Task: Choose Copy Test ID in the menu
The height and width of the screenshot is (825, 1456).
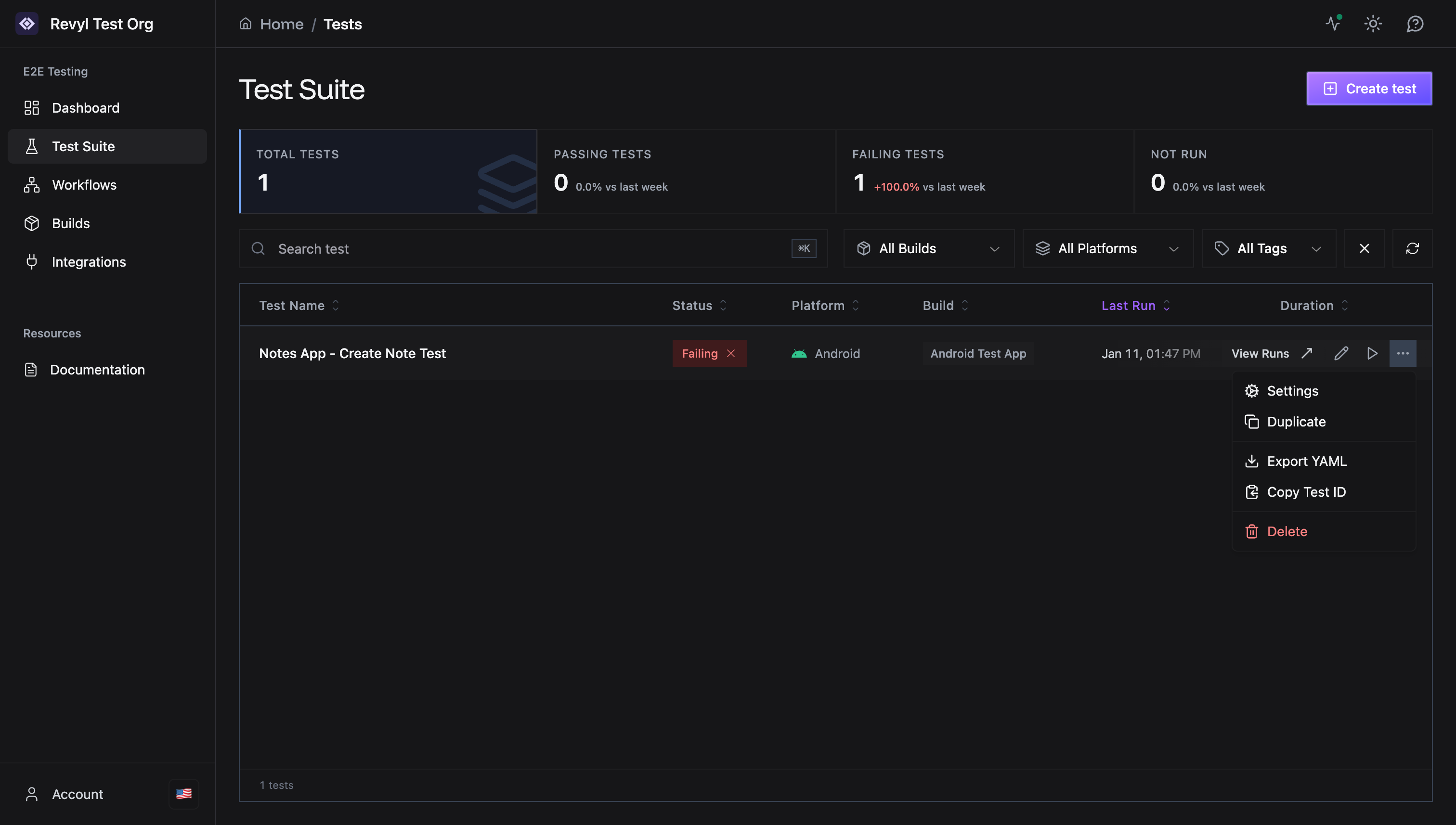Action: coord(1306,491)
